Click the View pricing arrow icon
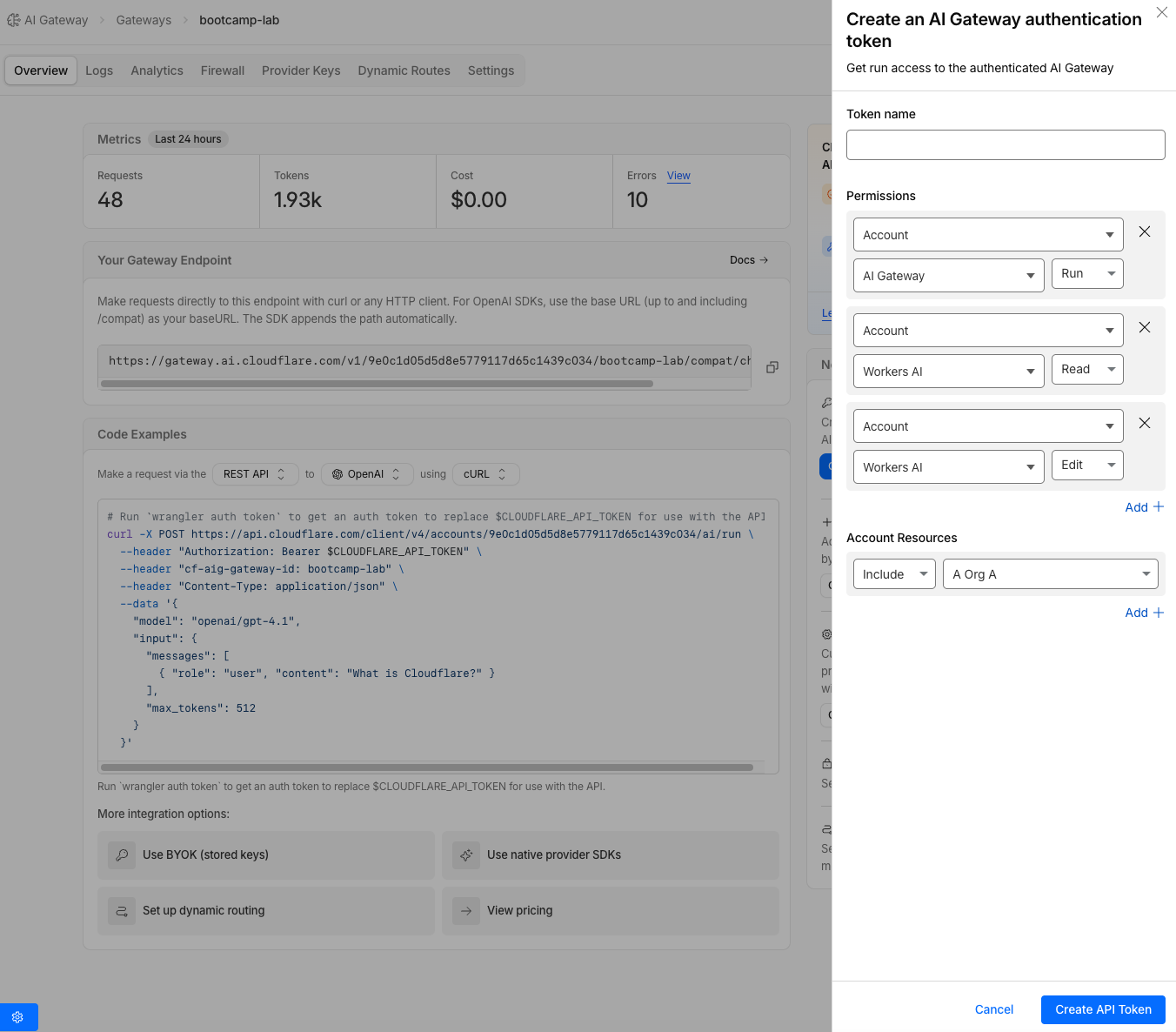This screenshot has width=1176, height=1032. click(466, 910)
